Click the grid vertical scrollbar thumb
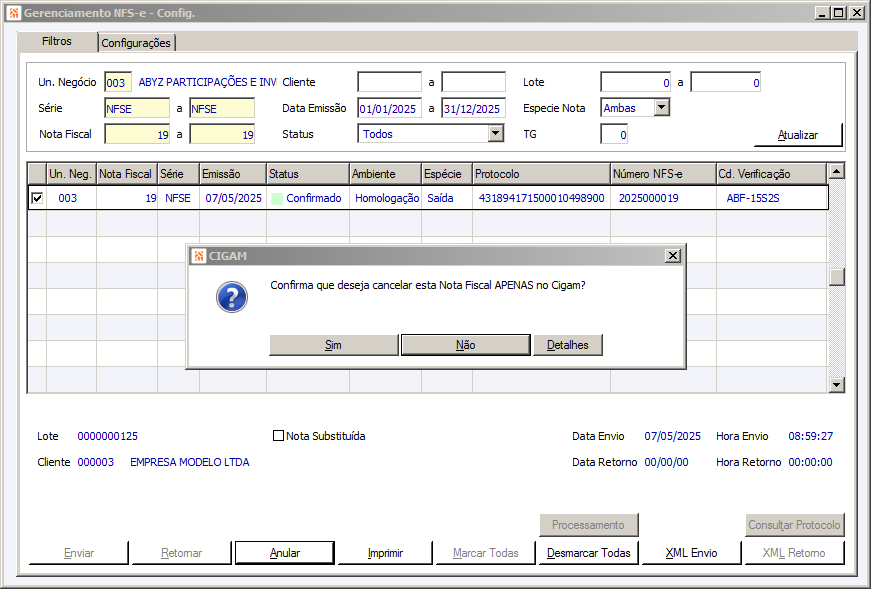Viewport: 871px width, 589px height. click(837, 277)
